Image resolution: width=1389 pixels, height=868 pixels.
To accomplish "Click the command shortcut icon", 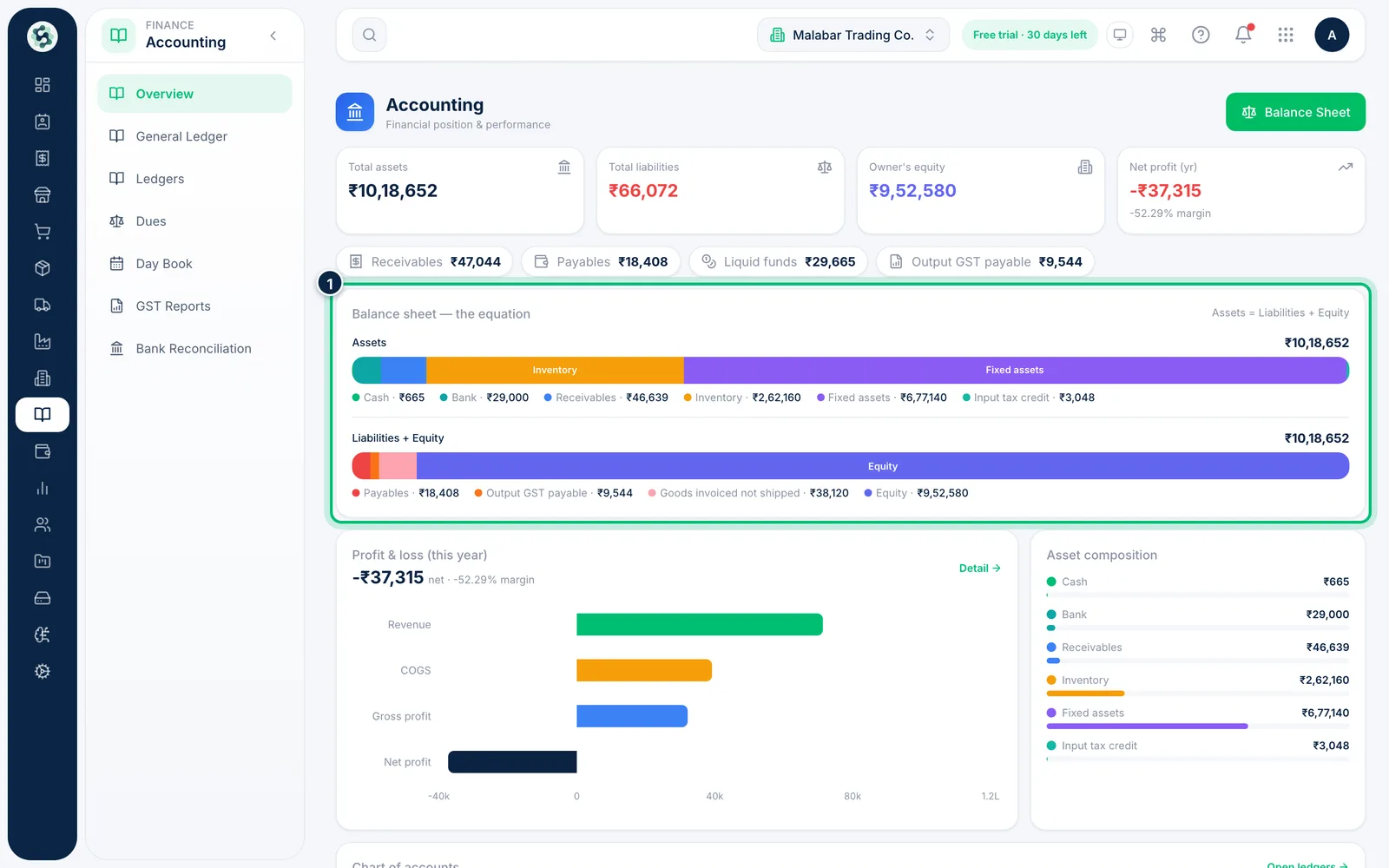I will 1158,35.
